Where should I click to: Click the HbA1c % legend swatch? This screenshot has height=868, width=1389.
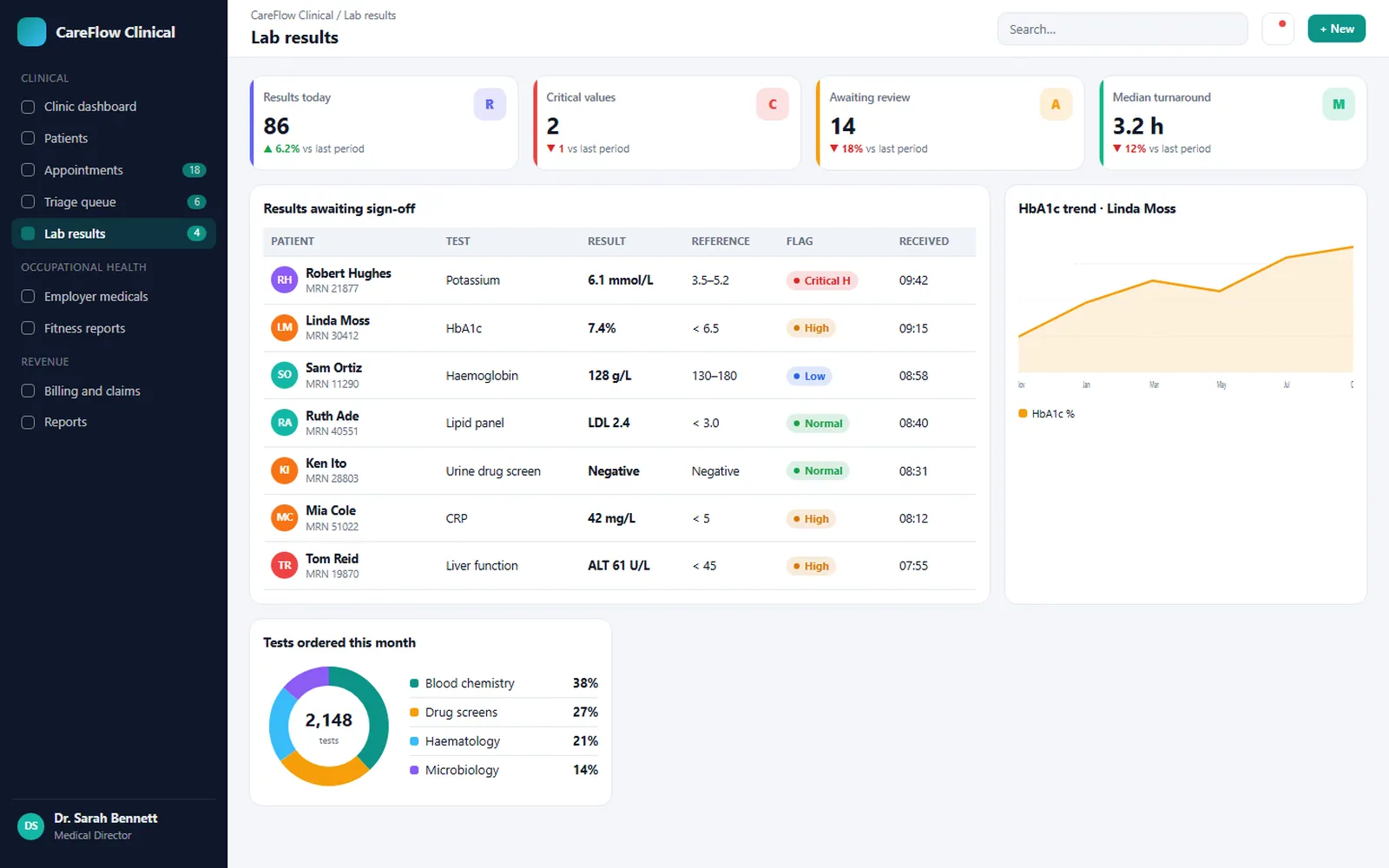click(x=1023, y=414)
